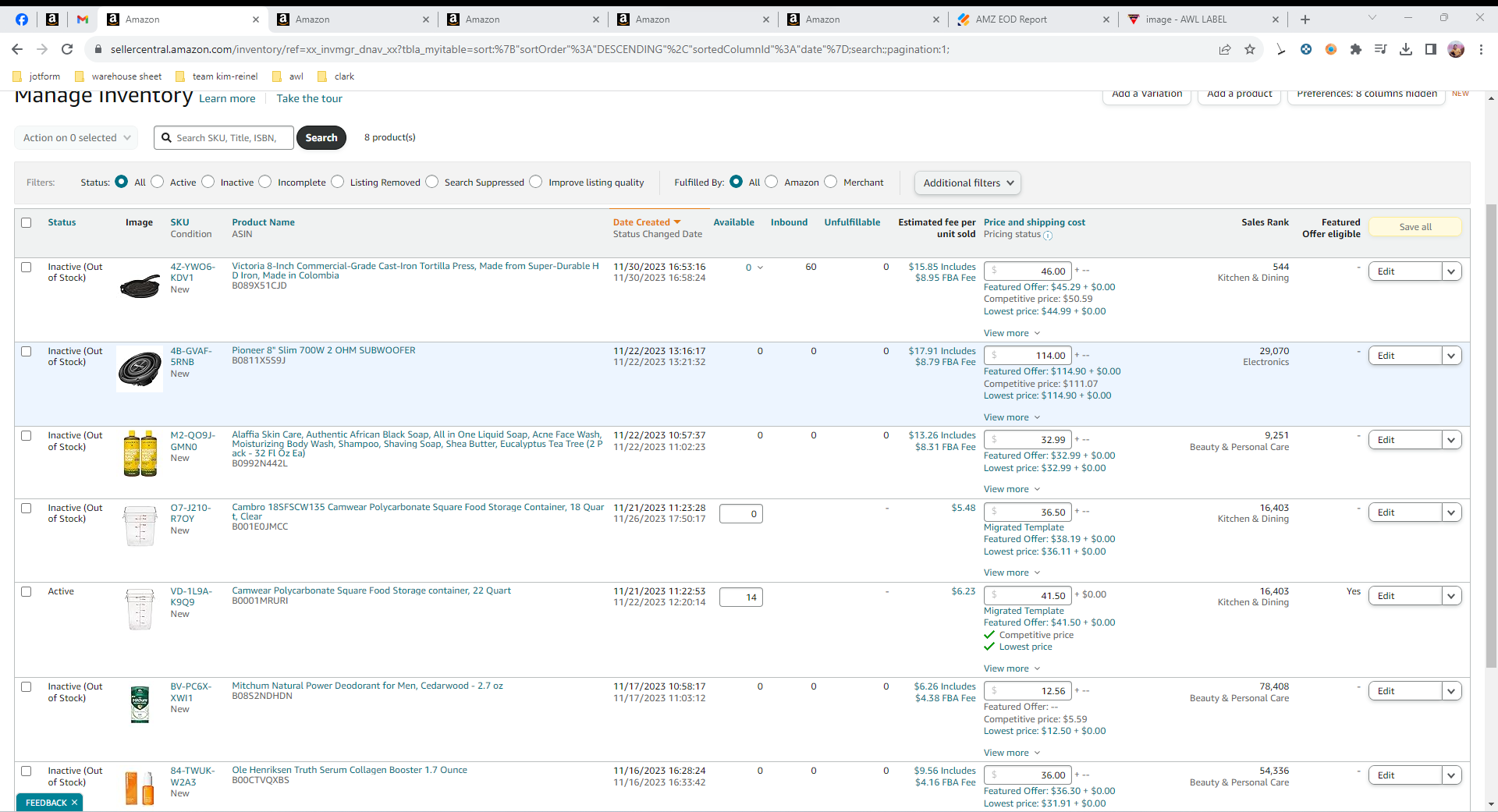Open the Ole Henriksen Truth Serum product link
This screenshot has width=1498, height=812.
(x=350, y=771)
